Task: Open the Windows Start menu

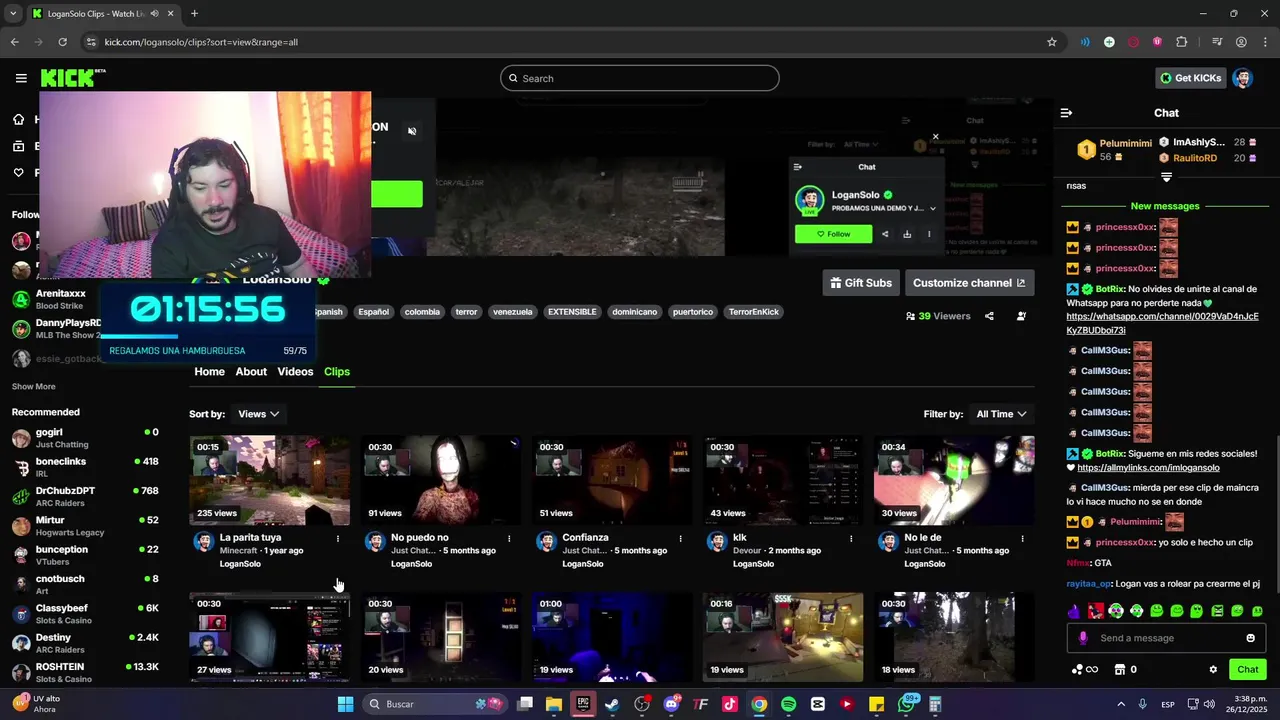Action: (345, 704)
